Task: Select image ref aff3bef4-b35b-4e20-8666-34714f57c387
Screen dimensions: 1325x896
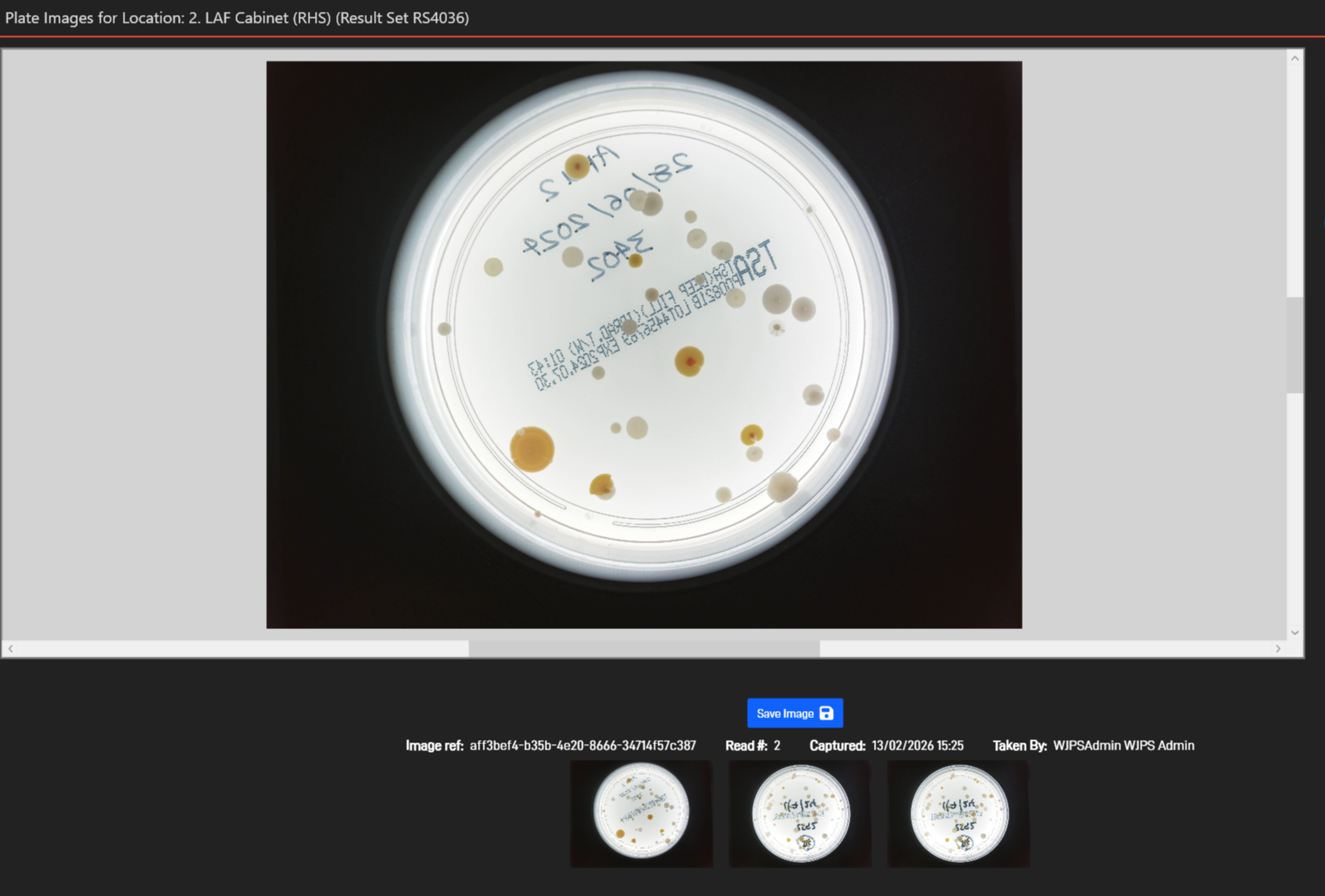Action: (x=583, y=746)
